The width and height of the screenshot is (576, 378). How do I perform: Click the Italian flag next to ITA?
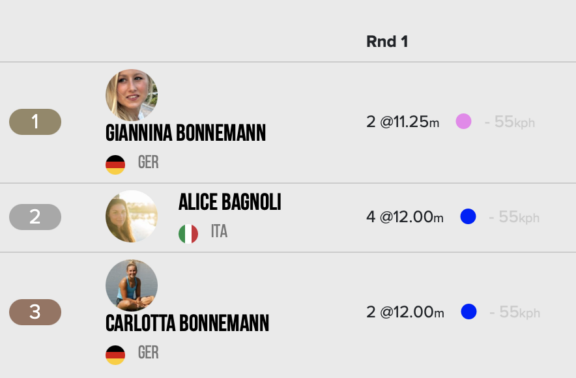coord(188,234)
